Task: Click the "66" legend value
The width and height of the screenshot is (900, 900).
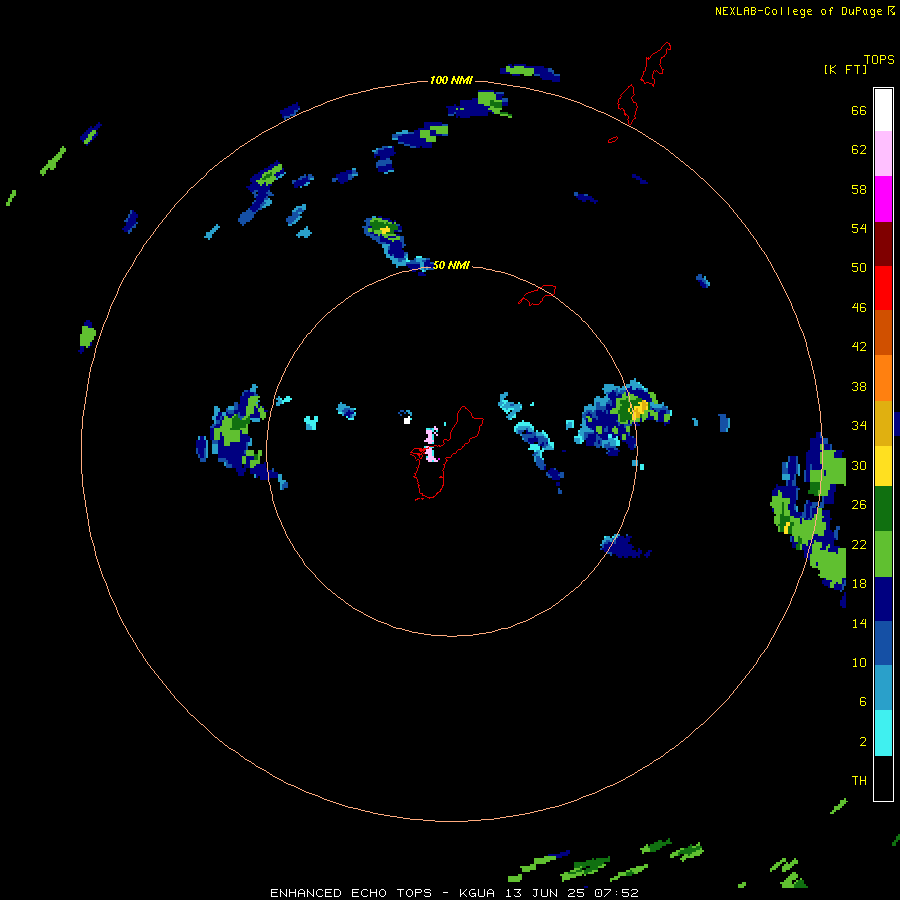Action: 859,111
